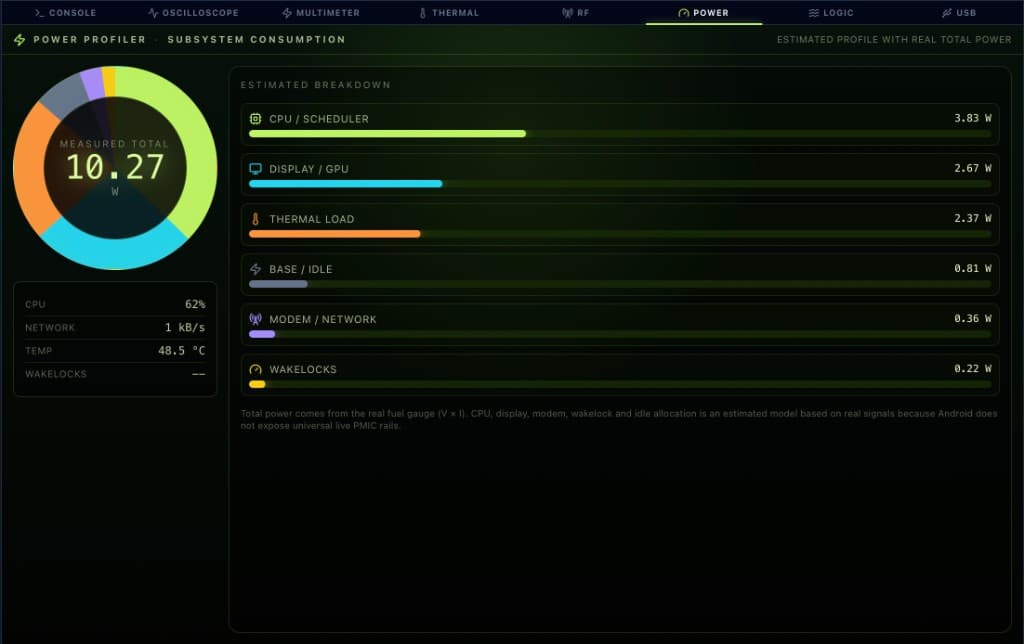Screen dimensions: 1024x644
Task: Open the Logic tab
Action: 831,12
